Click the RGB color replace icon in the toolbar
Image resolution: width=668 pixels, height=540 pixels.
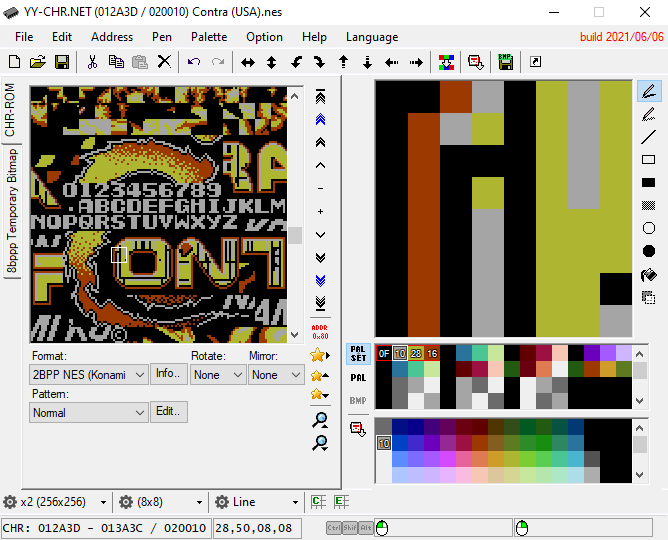[x=446, y=63]
